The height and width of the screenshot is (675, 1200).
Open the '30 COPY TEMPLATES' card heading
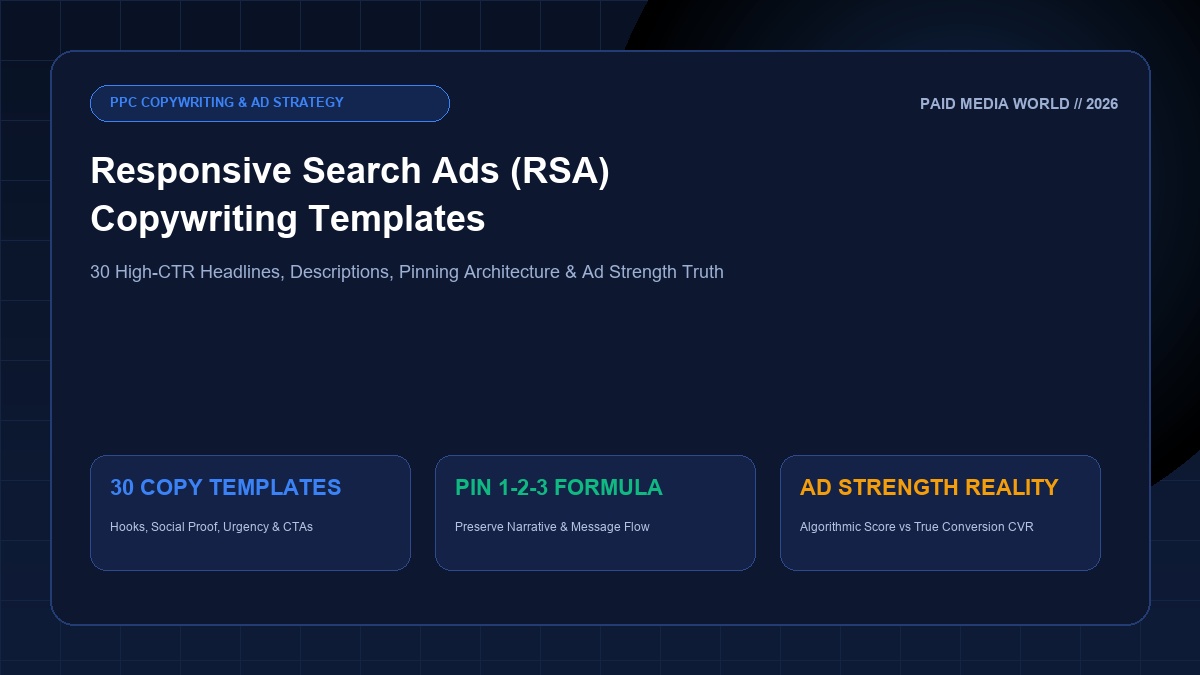(226, 487)
